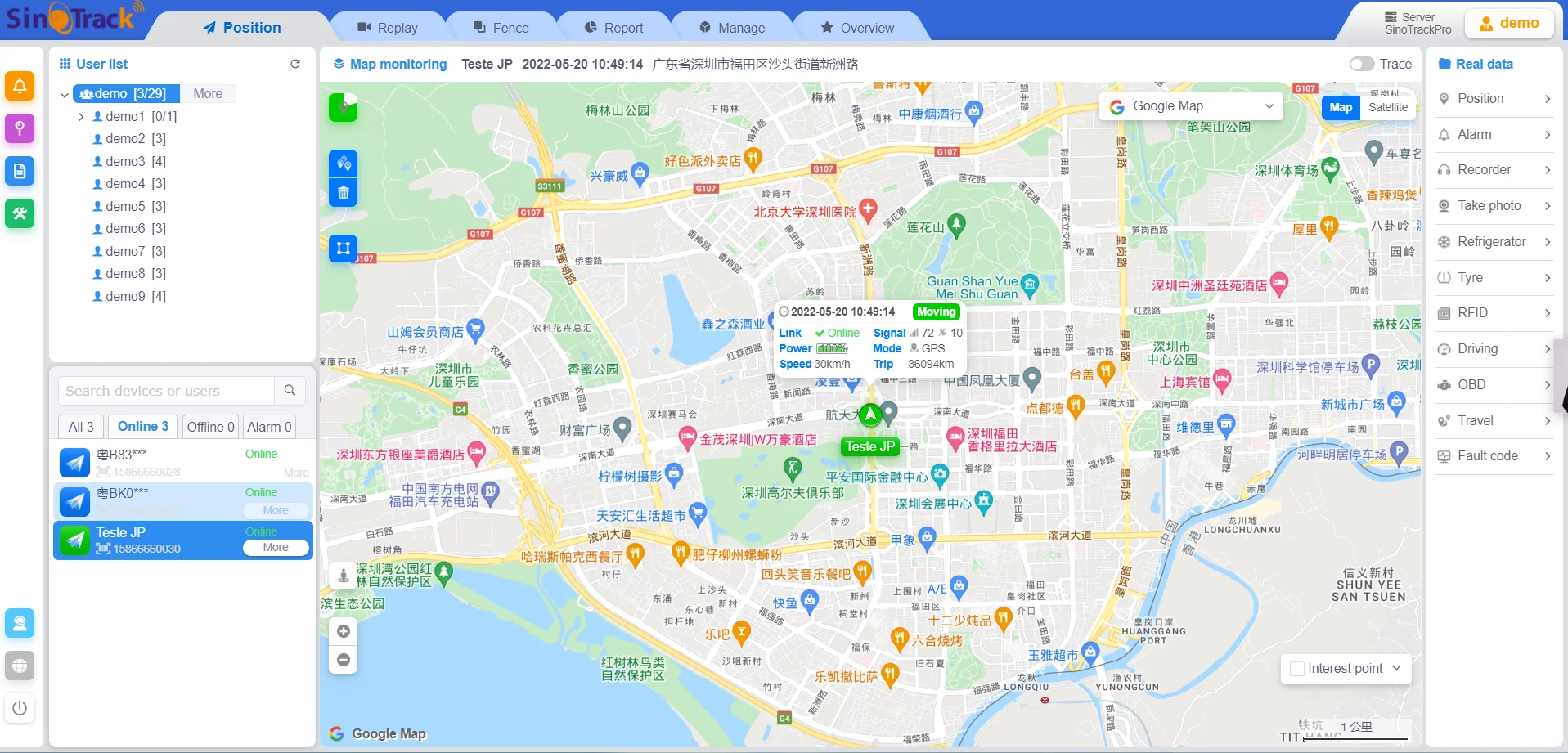Click the Tyre icon in Real data

[1444, 278]
